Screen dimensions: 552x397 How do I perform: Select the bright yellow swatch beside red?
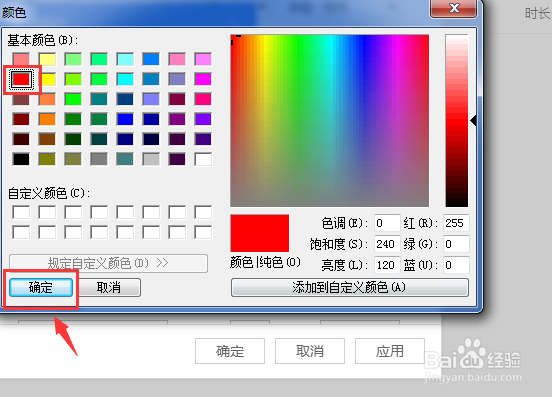(47, 79)
